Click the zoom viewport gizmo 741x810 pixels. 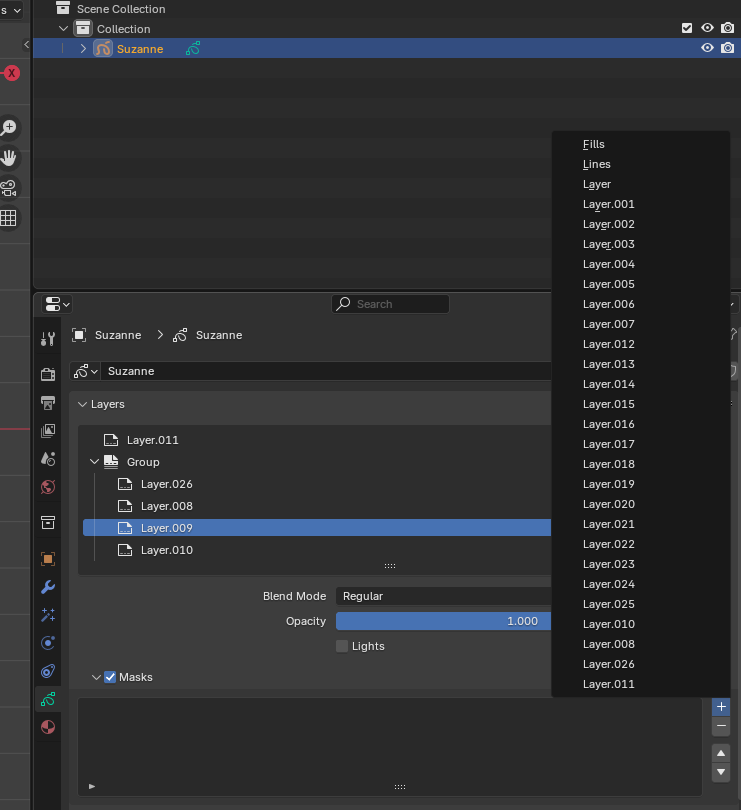click(9, 128)
